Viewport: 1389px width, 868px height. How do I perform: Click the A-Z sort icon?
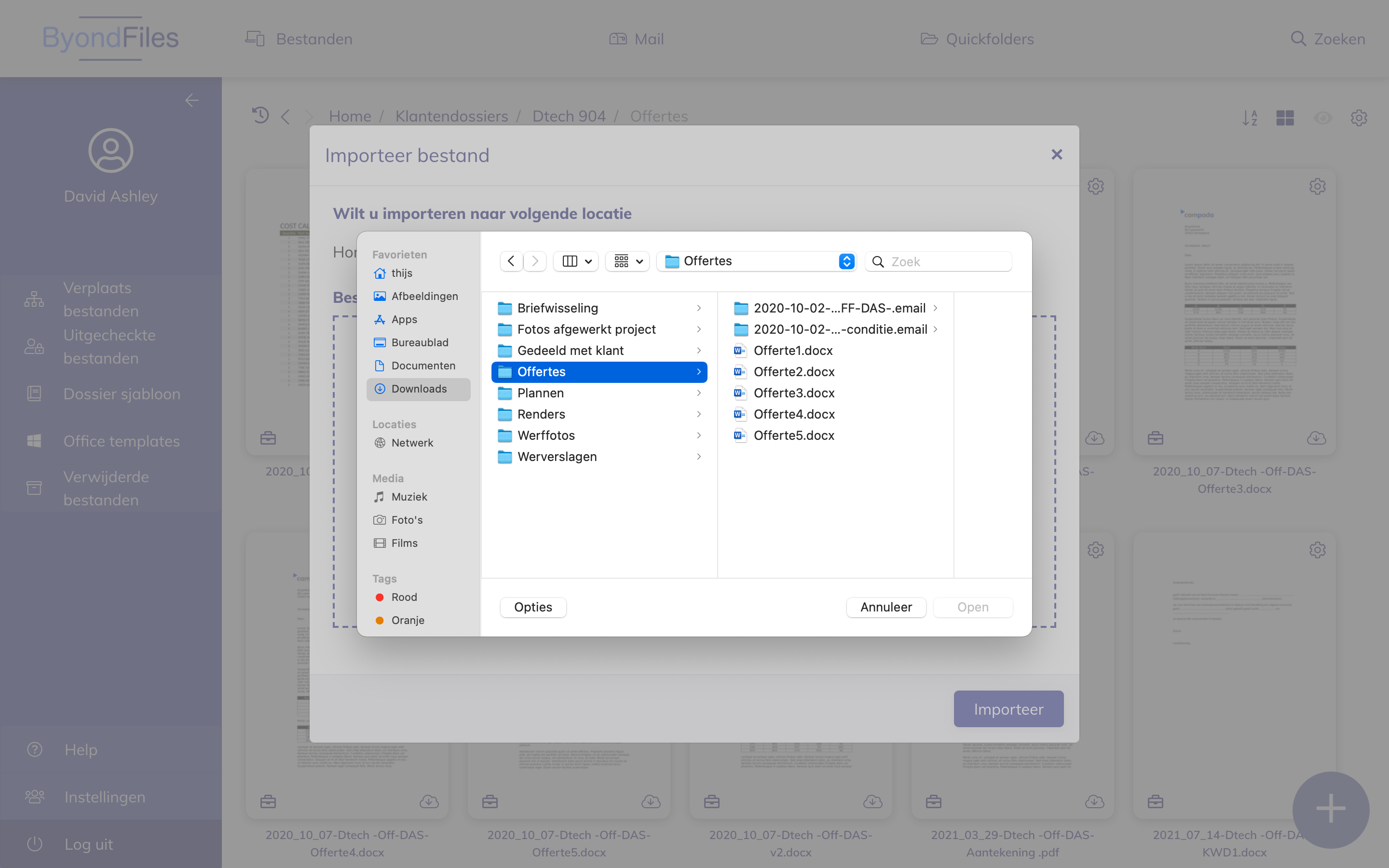1249,118
